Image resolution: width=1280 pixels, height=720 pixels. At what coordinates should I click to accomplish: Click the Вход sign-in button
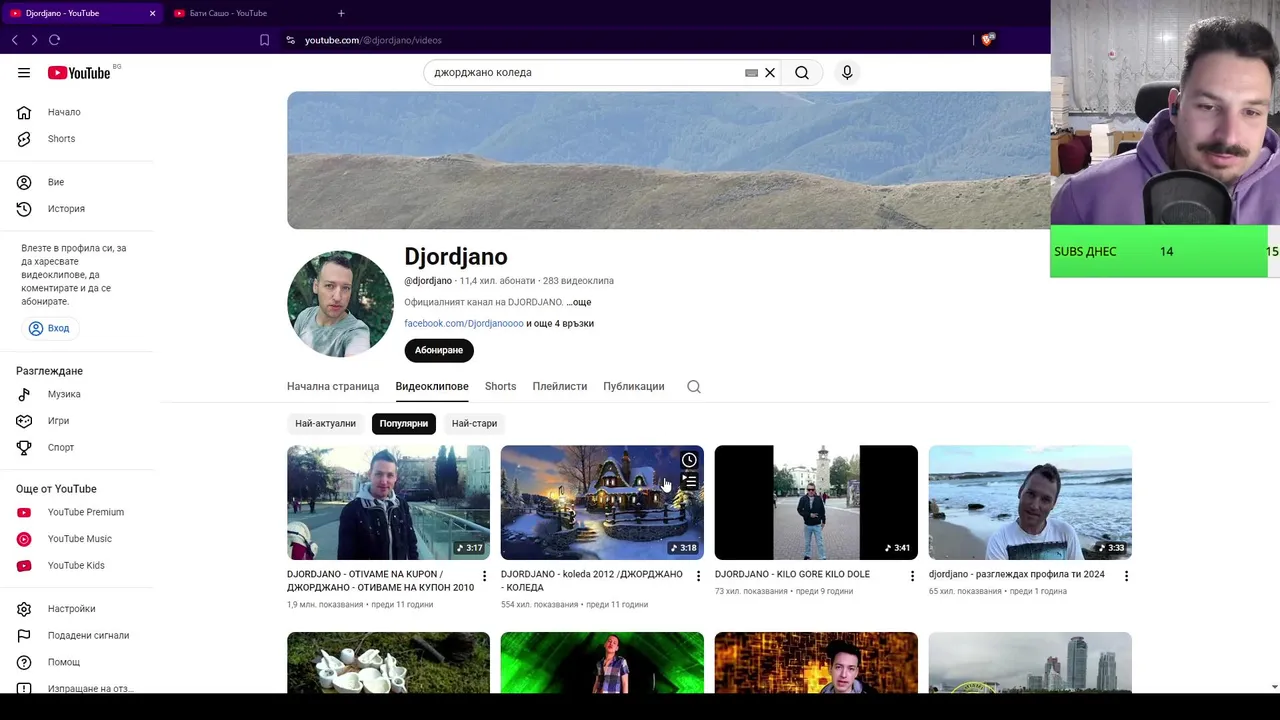point(49,328)
